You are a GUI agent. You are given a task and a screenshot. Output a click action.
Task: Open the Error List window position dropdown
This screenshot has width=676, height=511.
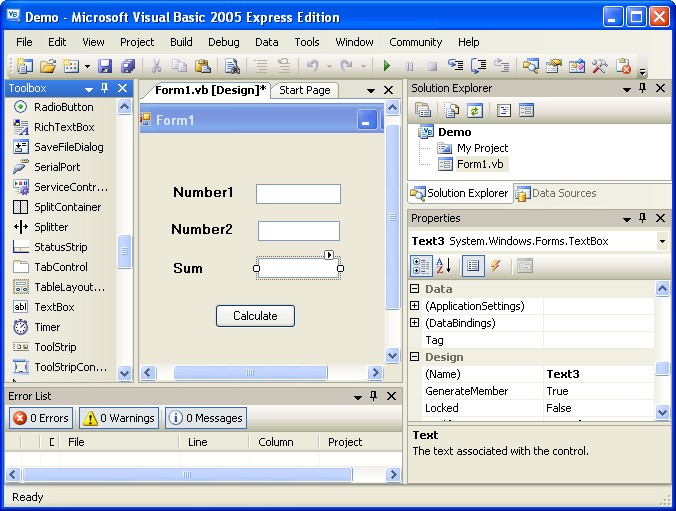point(357,397)
